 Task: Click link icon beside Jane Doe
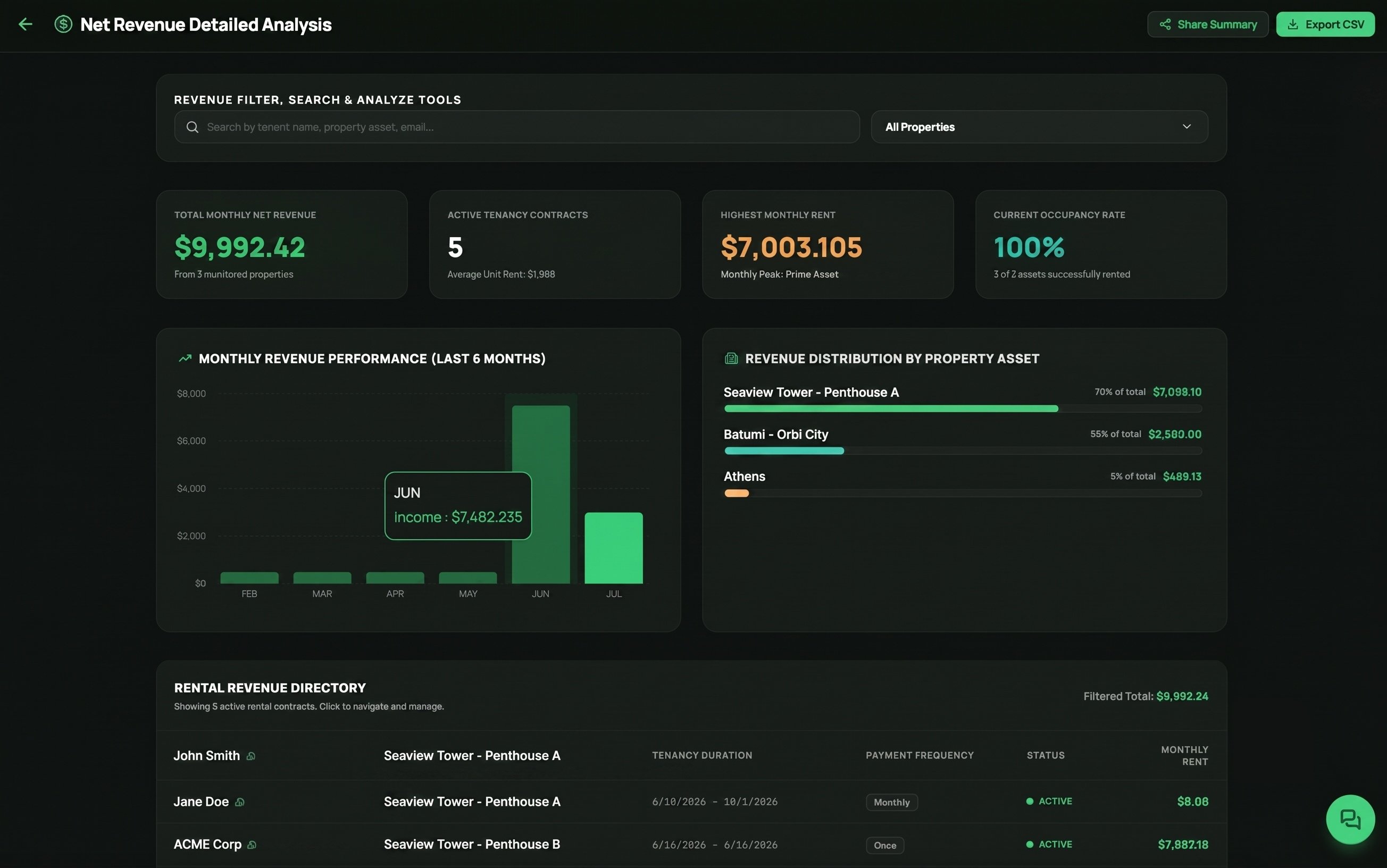[240, 802]
